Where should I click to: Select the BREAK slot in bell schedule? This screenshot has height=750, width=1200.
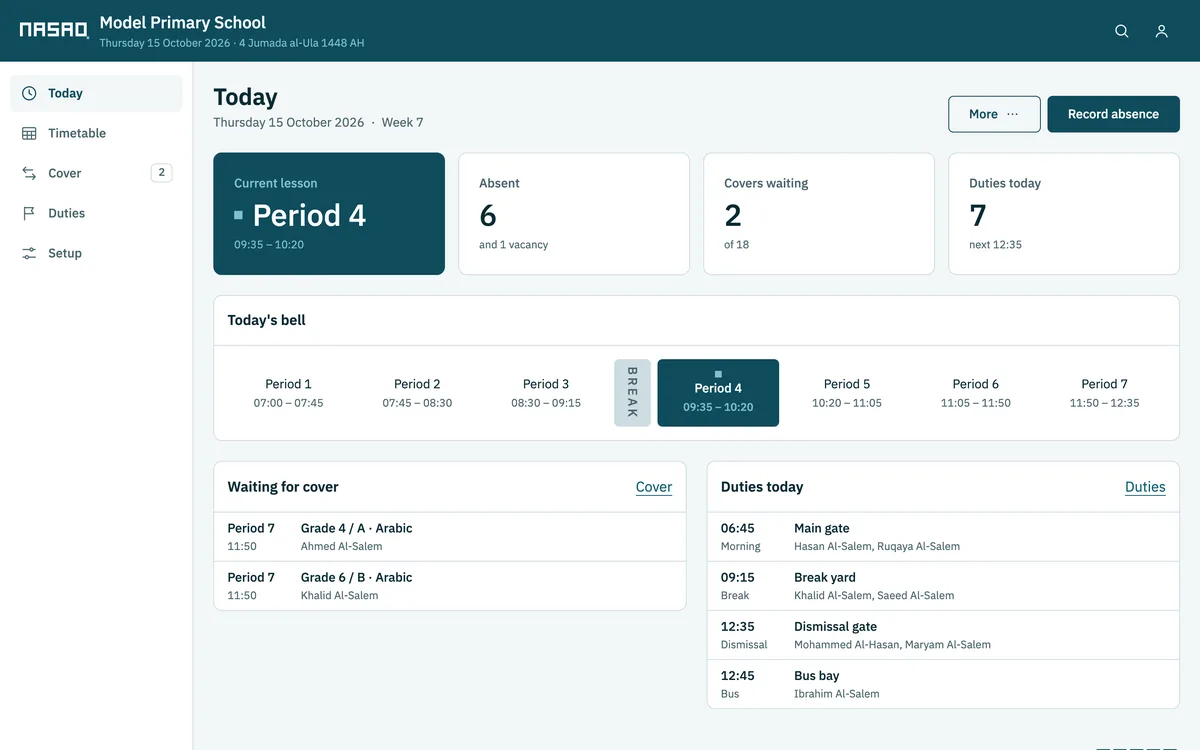coord(632,393)
